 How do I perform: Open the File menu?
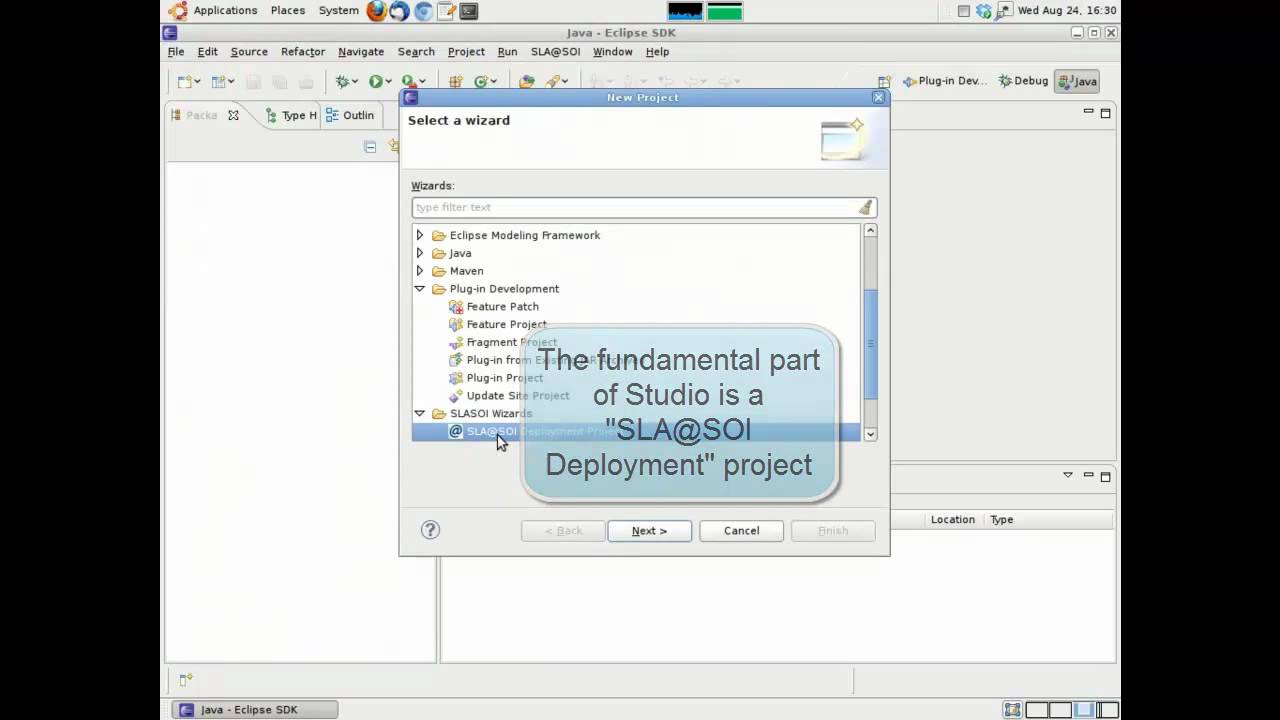[x=176, y=52]
